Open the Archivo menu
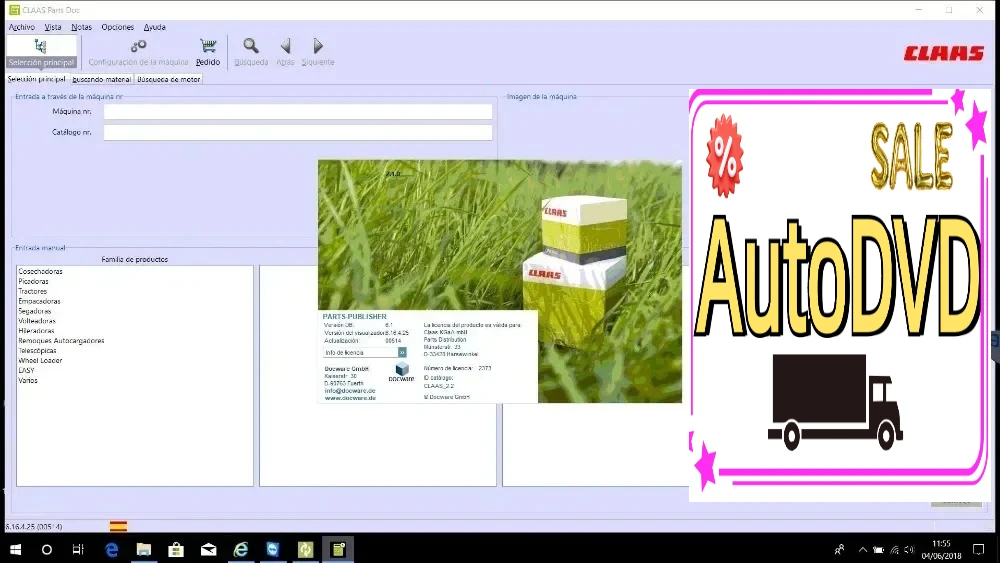This screenshot has height=563, width=1000. tap(22, 27)
